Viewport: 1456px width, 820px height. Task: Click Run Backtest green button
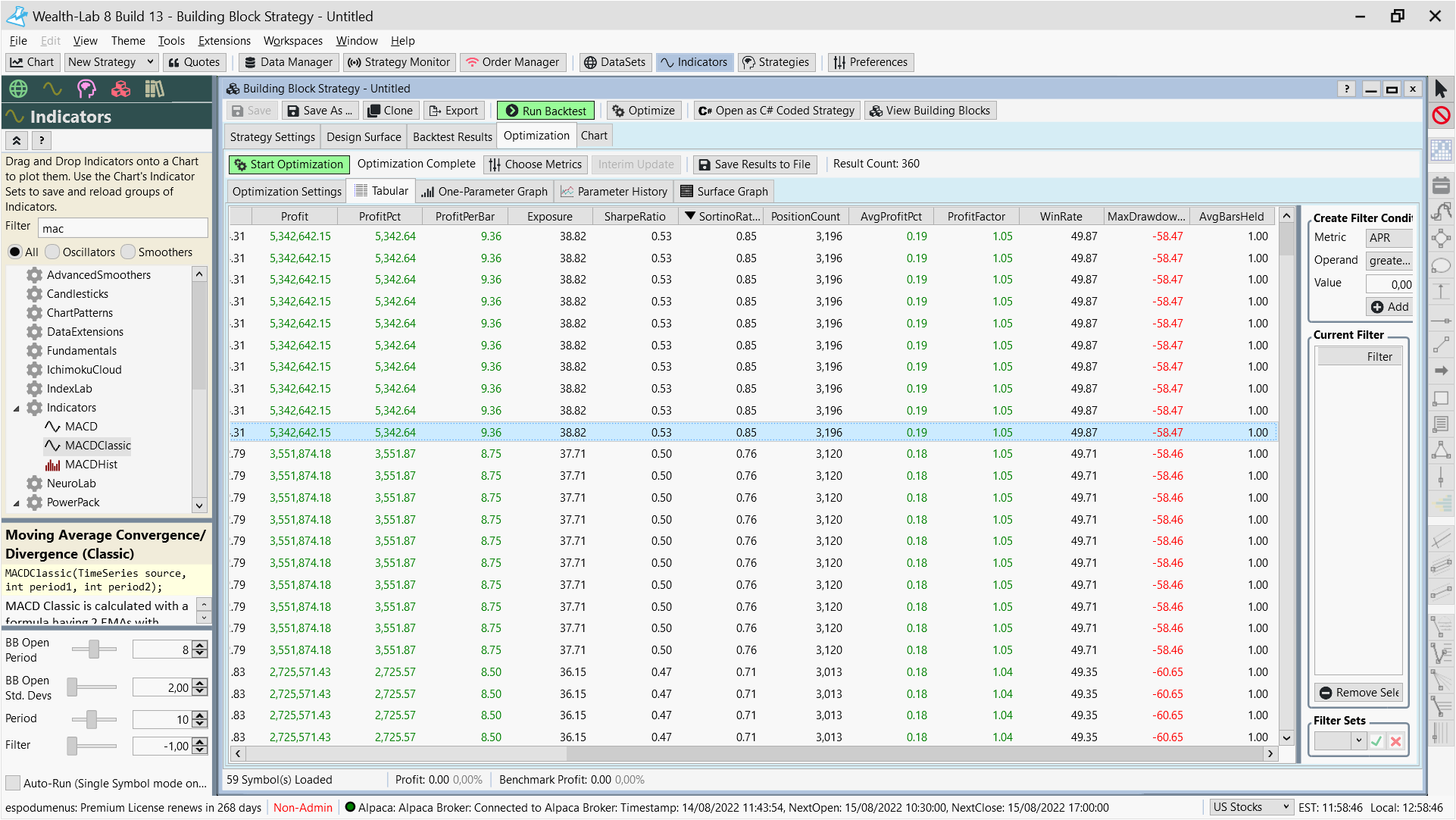coord(545,111)
